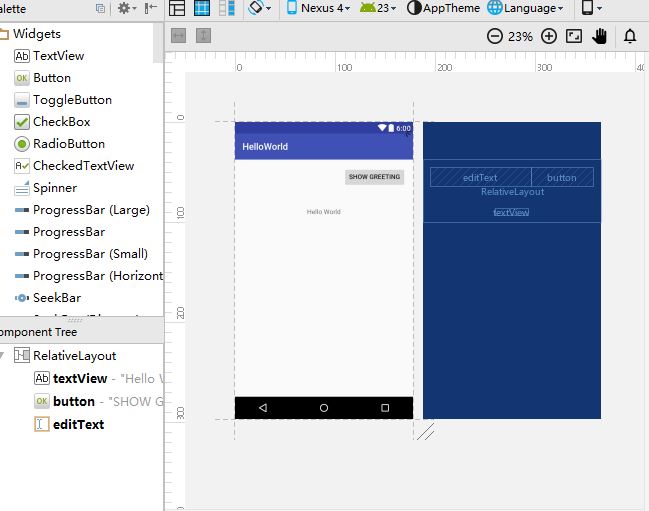Open the layout variants device dropdown
The width and height of the screenshot is (649, 511).
(x=591, y=8)
